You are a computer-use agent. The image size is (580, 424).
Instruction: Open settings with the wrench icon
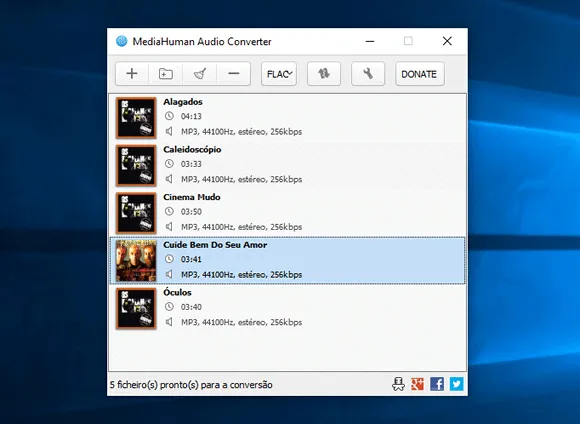coord(368,74)
